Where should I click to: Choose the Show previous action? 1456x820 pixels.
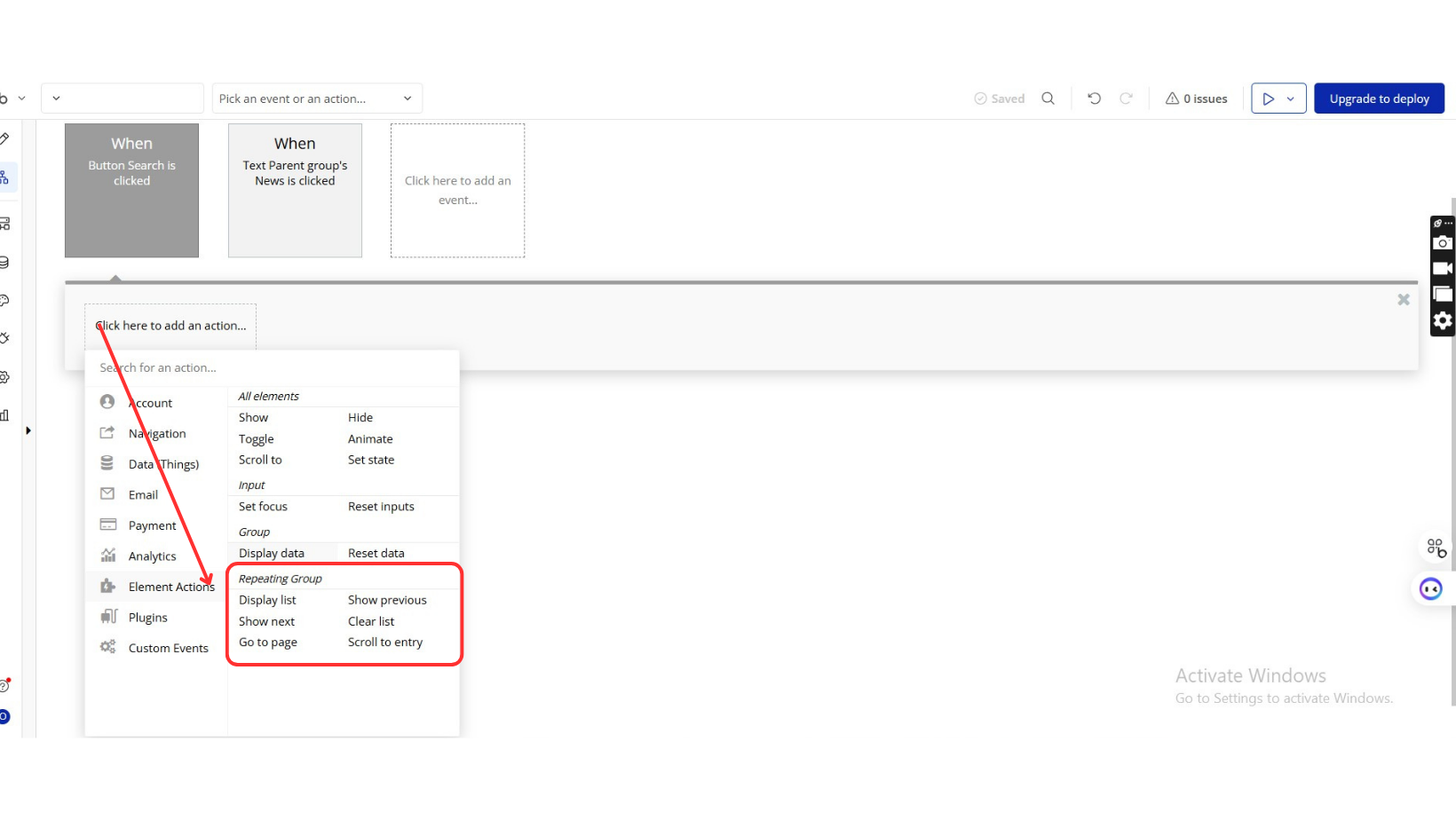click(387, 600)
